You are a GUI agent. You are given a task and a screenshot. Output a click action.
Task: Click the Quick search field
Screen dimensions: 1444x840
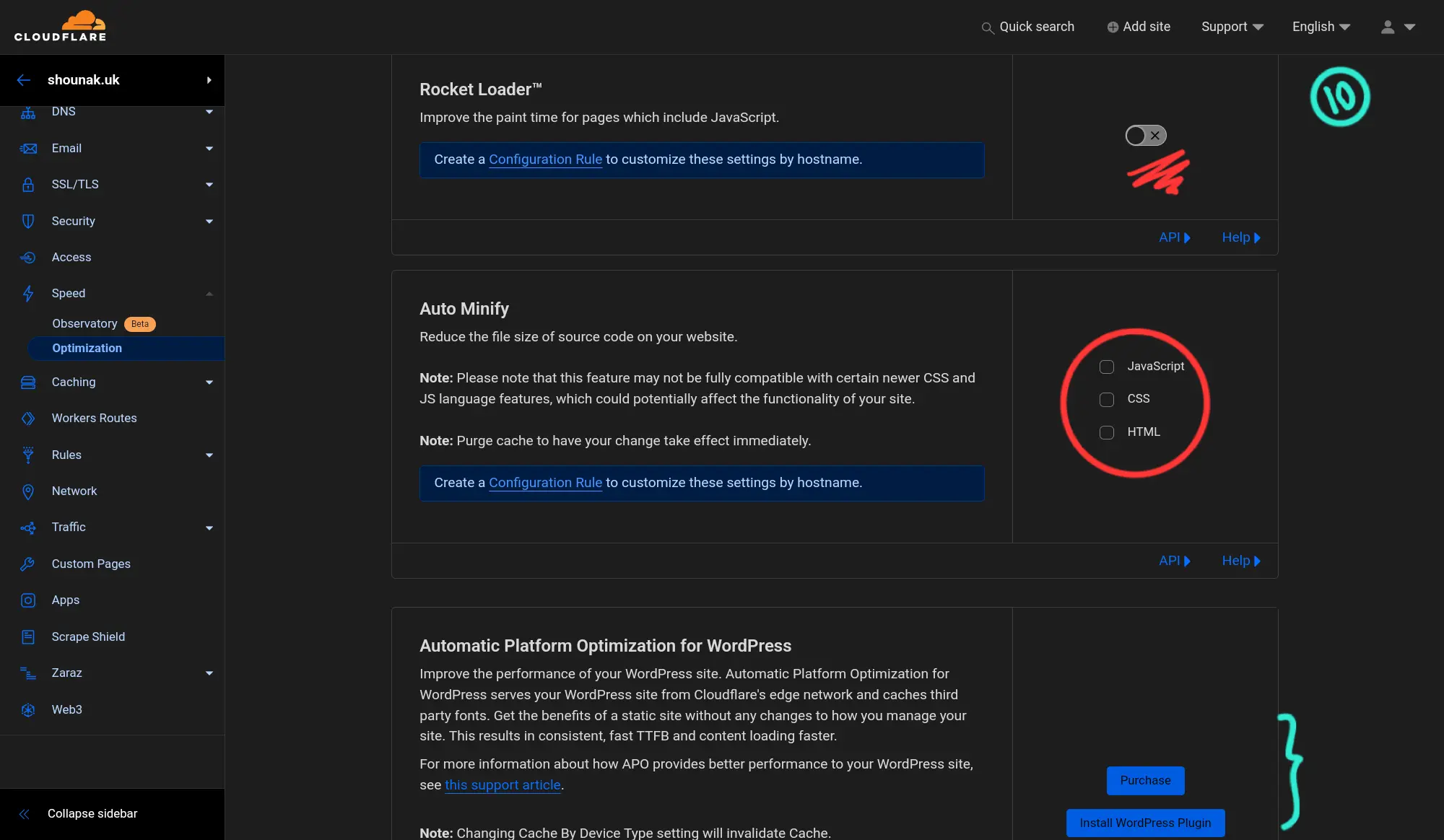coord(1028,27)
